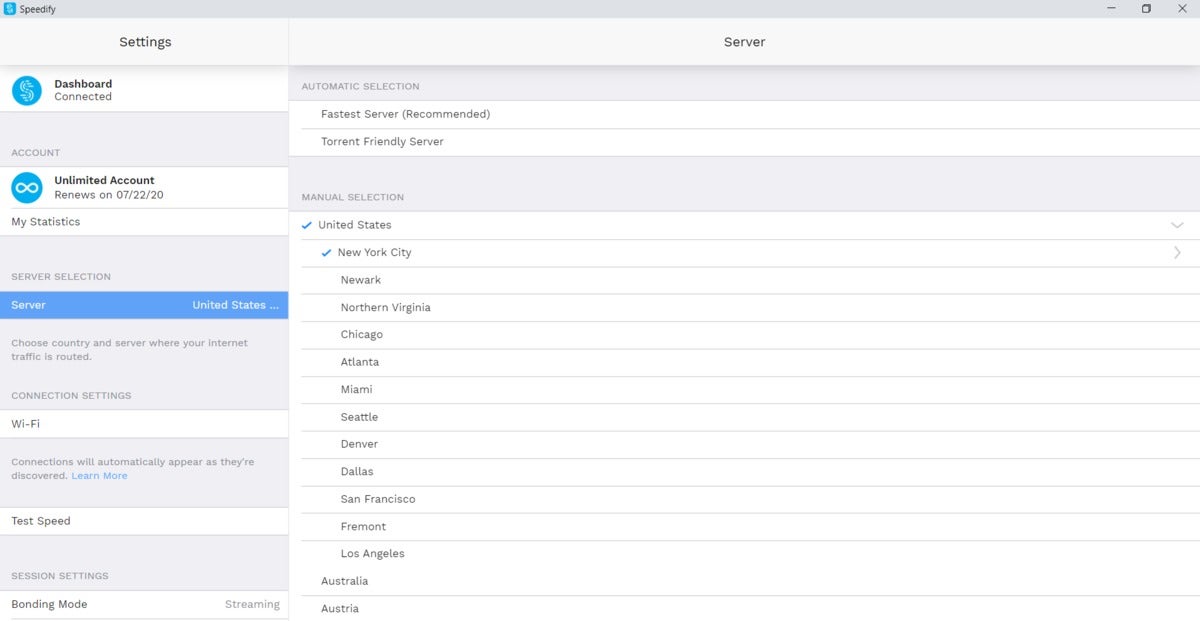The image size is (1200, 621).
Task: Follow the Learn More link
Action: coord(99,476)
